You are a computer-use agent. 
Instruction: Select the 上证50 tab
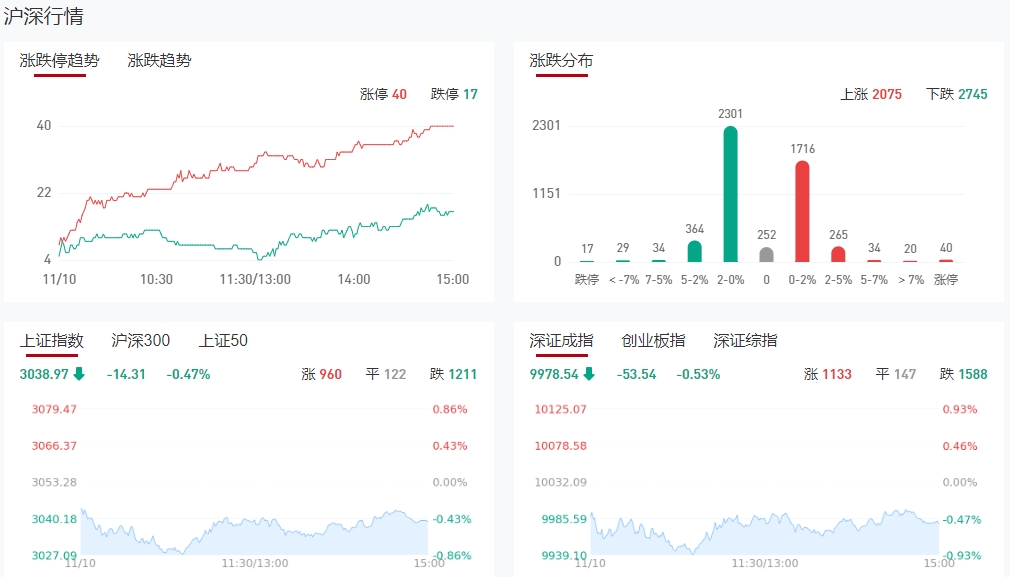[223, 340]
